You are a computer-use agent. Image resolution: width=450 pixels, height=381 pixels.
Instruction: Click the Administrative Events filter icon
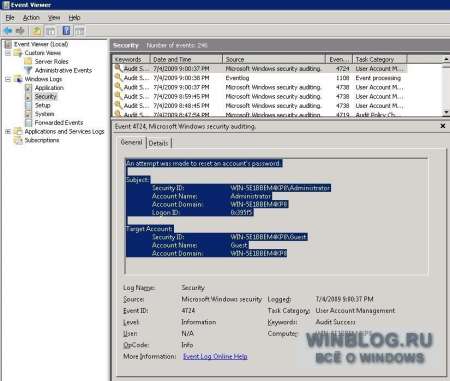pos(28,70)
